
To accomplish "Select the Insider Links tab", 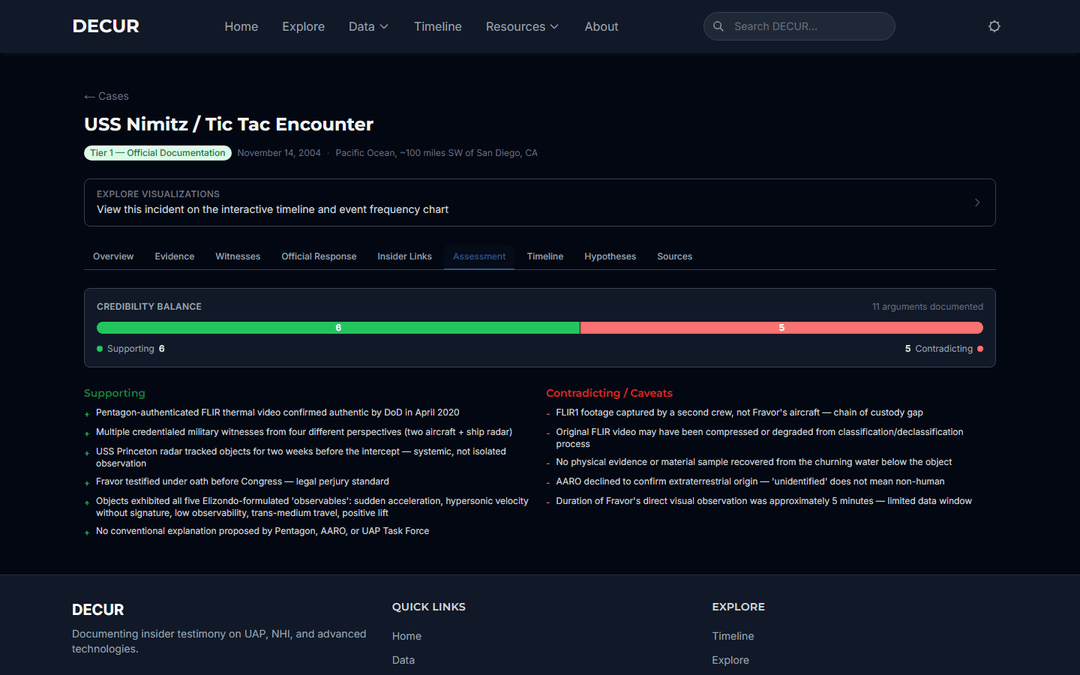I will pos(404,257).
